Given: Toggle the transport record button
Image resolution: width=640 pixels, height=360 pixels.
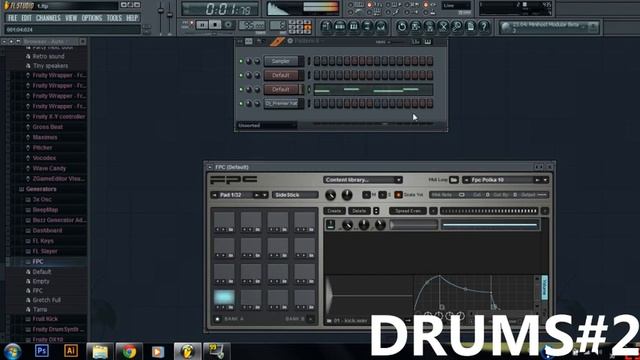Looking at the screenshot, I should 228,25.
